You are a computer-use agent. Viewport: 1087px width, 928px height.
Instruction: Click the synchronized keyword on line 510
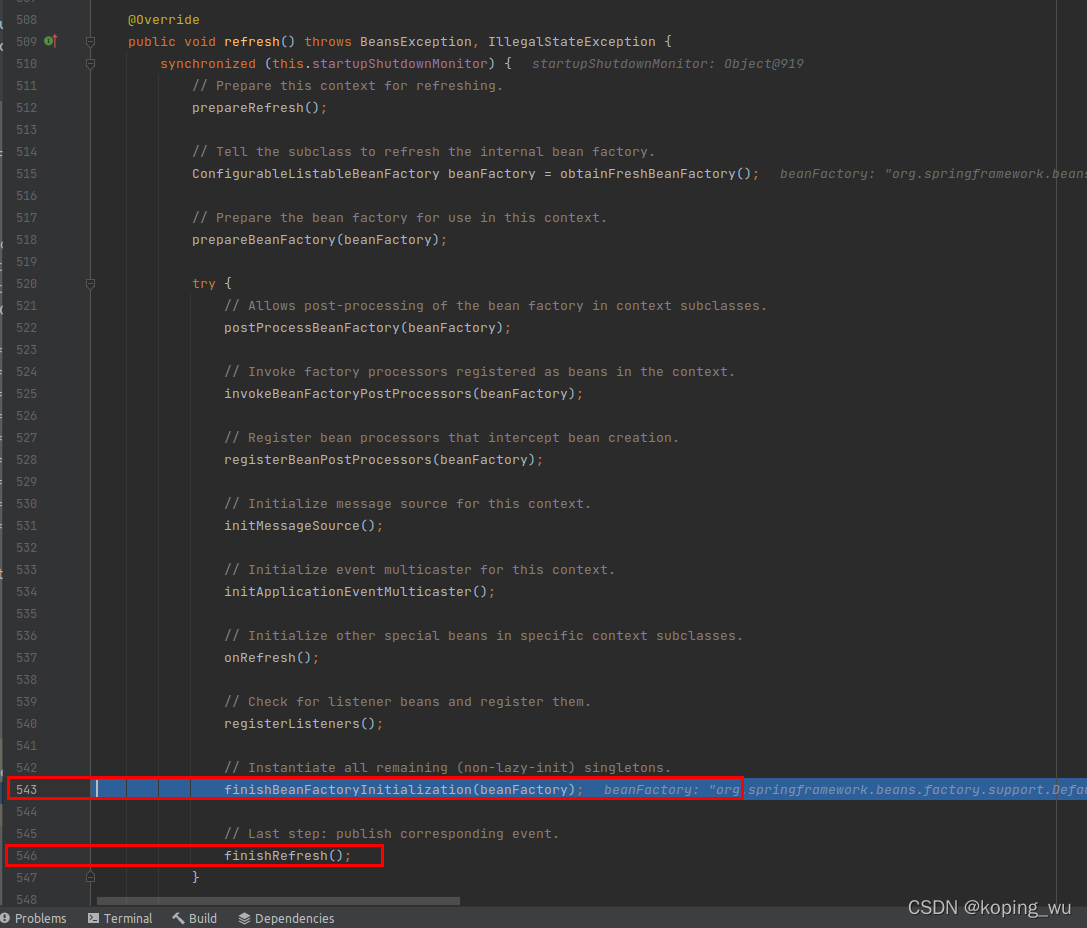pyautogui.click(x=208, y=64)
